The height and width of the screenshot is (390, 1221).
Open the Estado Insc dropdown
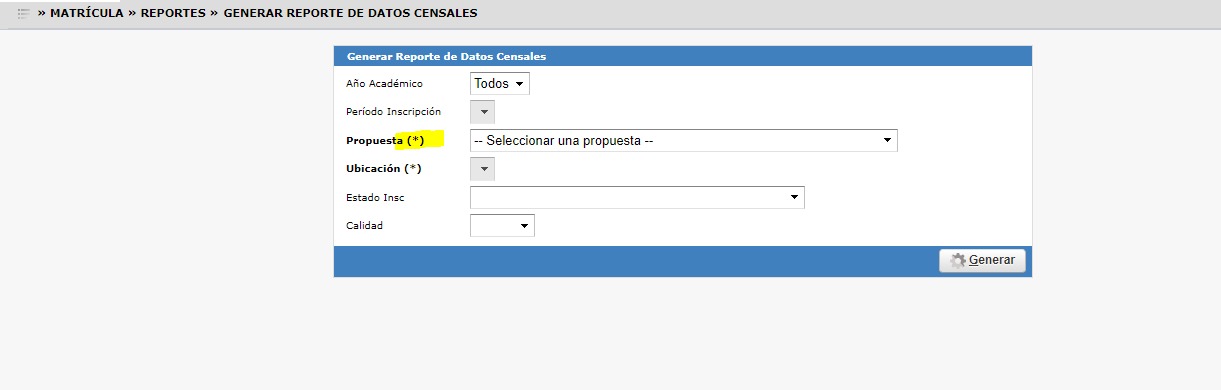pyautogui.click(x=637, y=197)
